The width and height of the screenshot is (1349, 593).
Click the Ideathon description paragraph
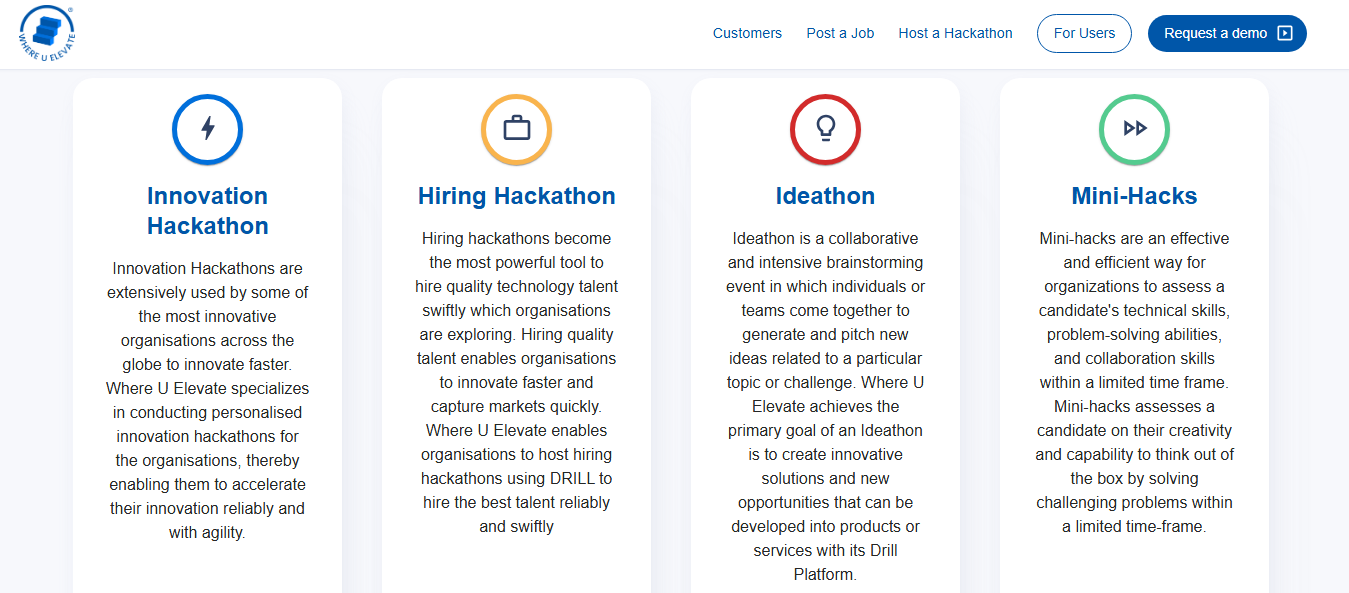coord(825,406)
